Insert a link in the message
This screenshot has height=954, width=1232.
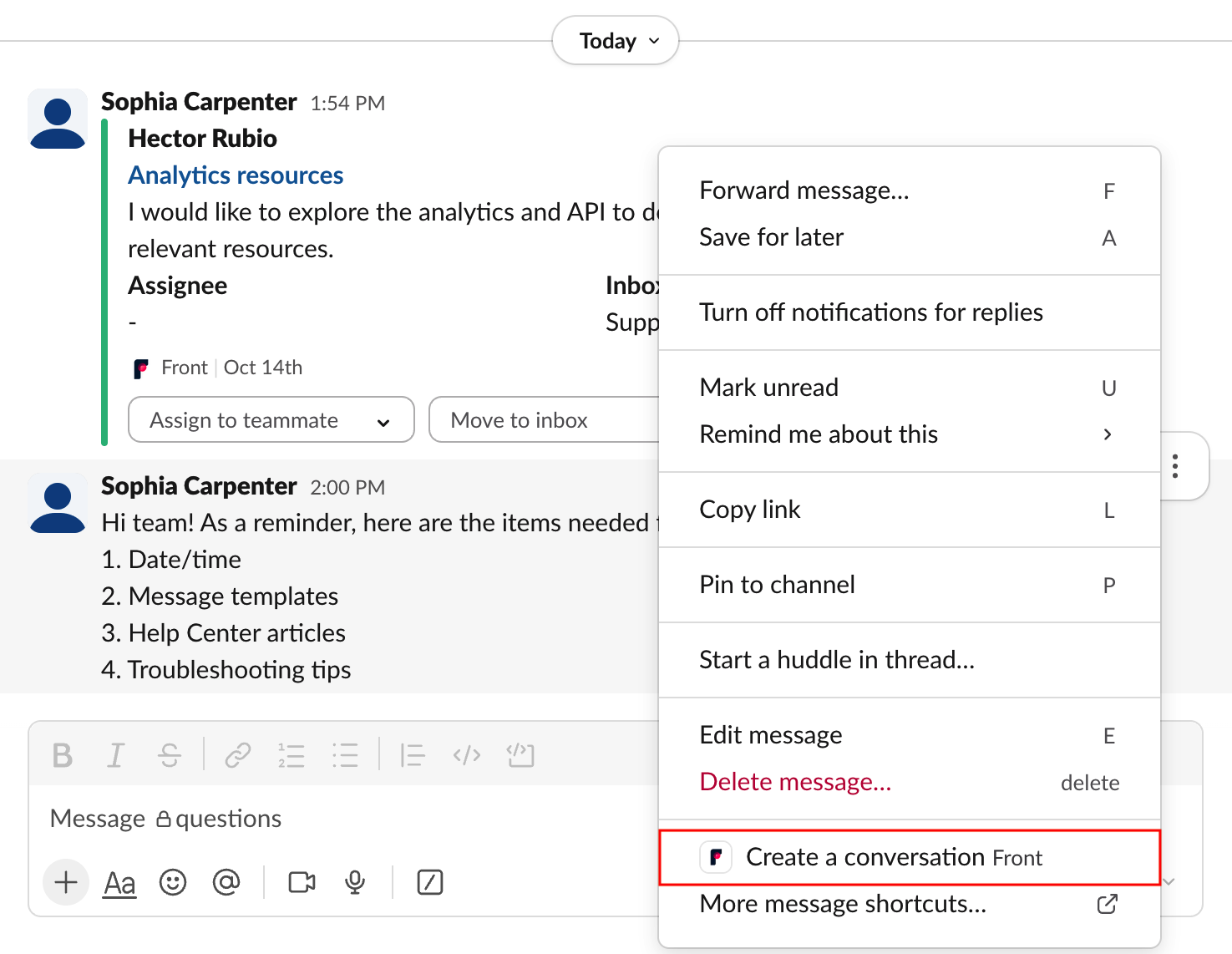(238, 755)
